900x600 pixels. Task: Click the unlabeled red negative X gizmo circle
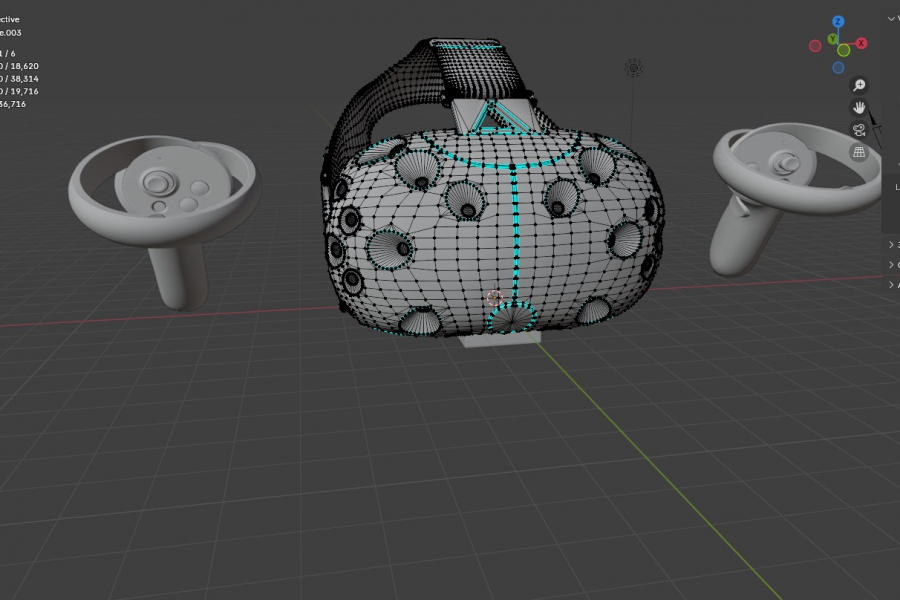click(815, 46)
